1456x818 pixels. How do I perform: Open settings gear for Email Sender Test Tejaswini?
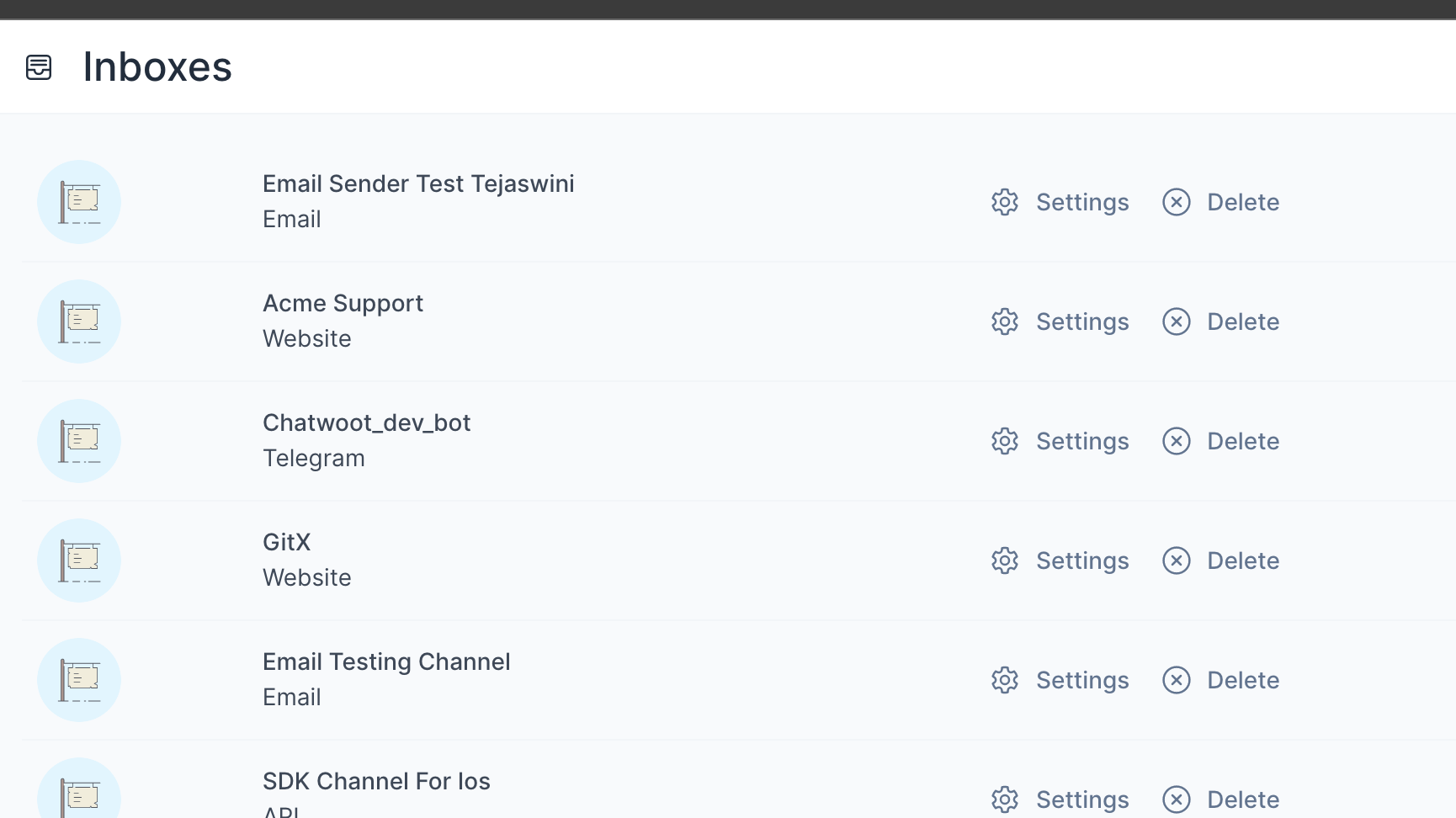pos(1004,202)
